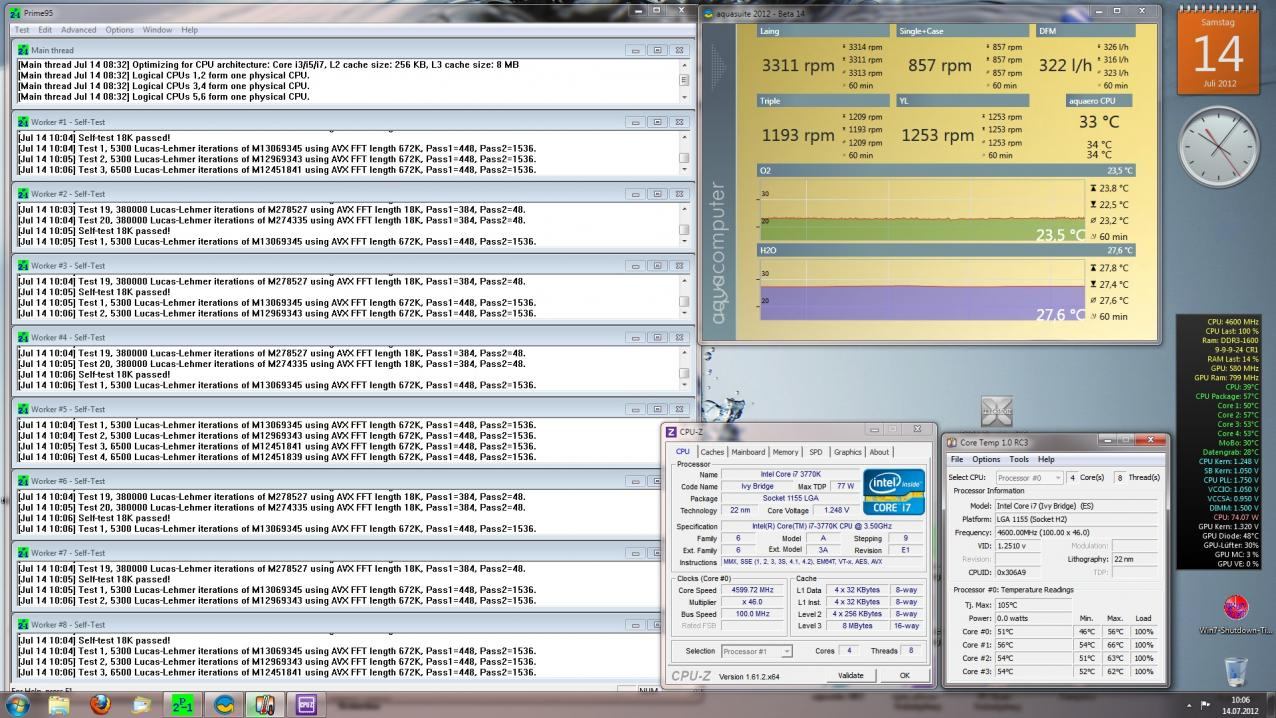Switch to aquasuite via its taskbar icon

(224, 705)
